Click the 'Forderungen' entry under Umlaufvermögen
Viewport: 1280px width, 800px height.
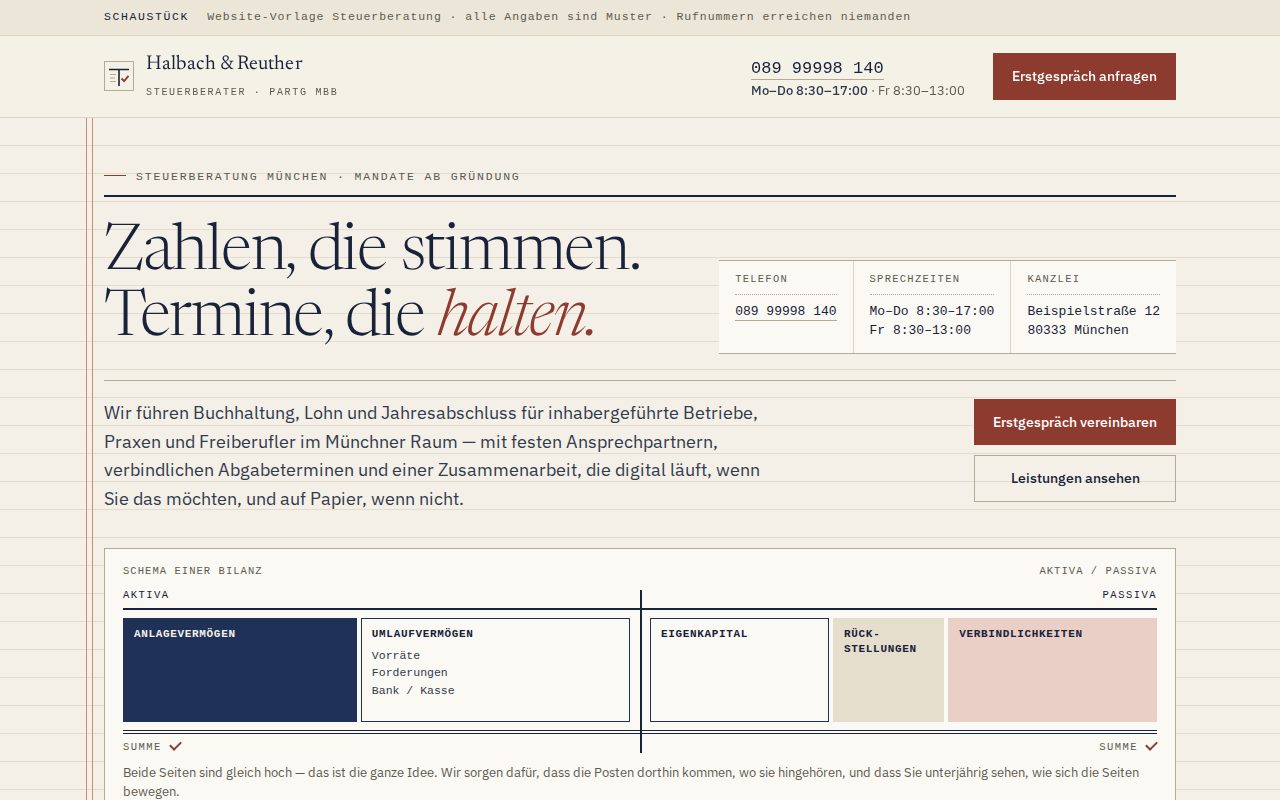410,673
